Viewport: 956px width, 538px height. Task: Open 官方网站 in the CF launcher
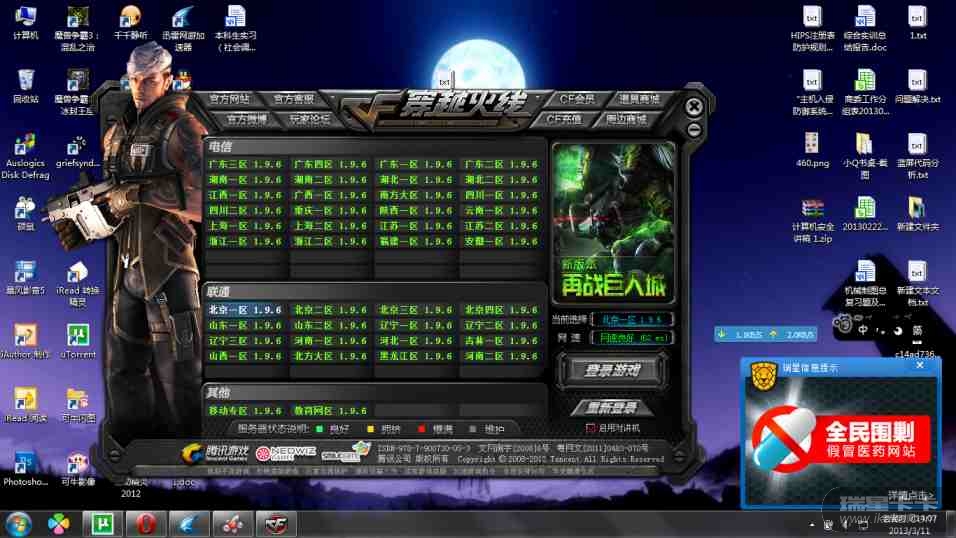[x=229, y=99]
